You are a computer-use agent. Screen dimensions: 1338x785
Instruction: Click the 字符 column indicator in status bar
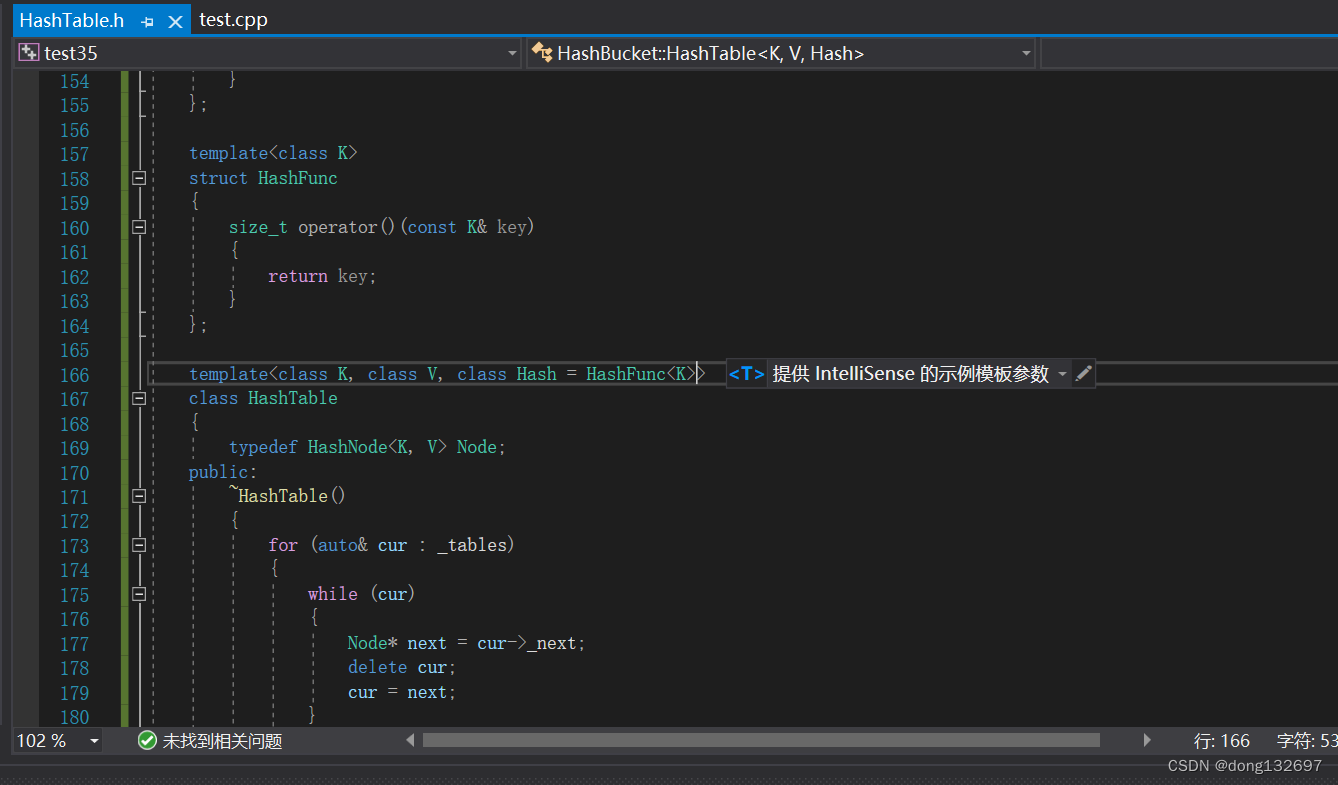tap(1307, 741)
